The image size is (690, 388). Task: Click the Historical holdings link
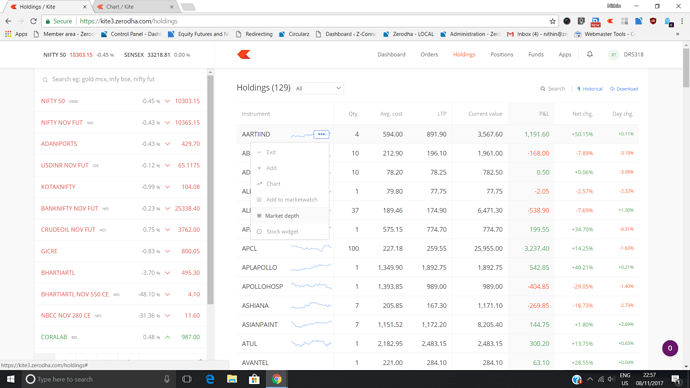point(590,89)
